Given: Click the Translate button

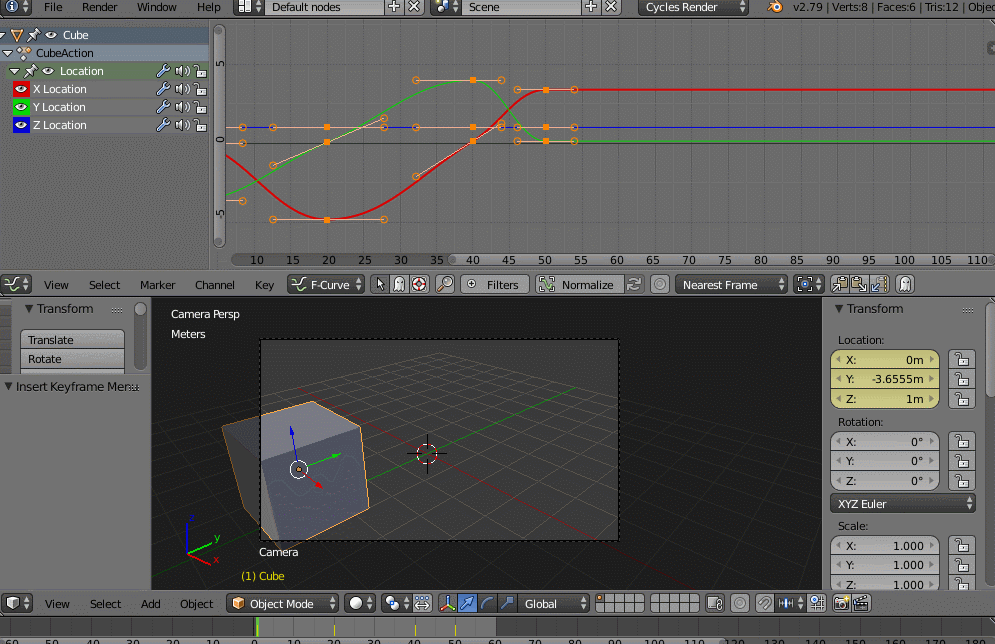Looking at the screenshot, I should (x=72, y=340).
